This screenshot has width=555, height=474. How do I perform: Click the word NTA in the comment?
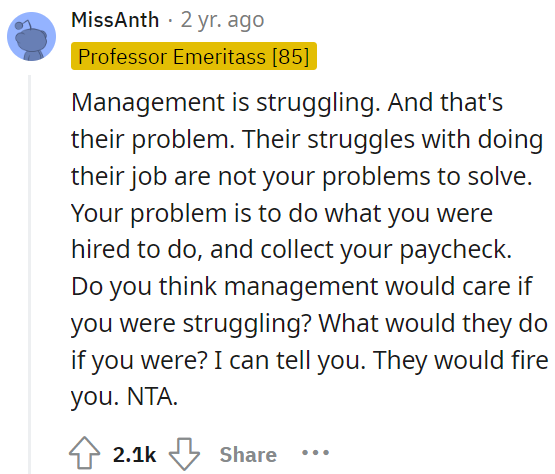[x=152, y=397]
